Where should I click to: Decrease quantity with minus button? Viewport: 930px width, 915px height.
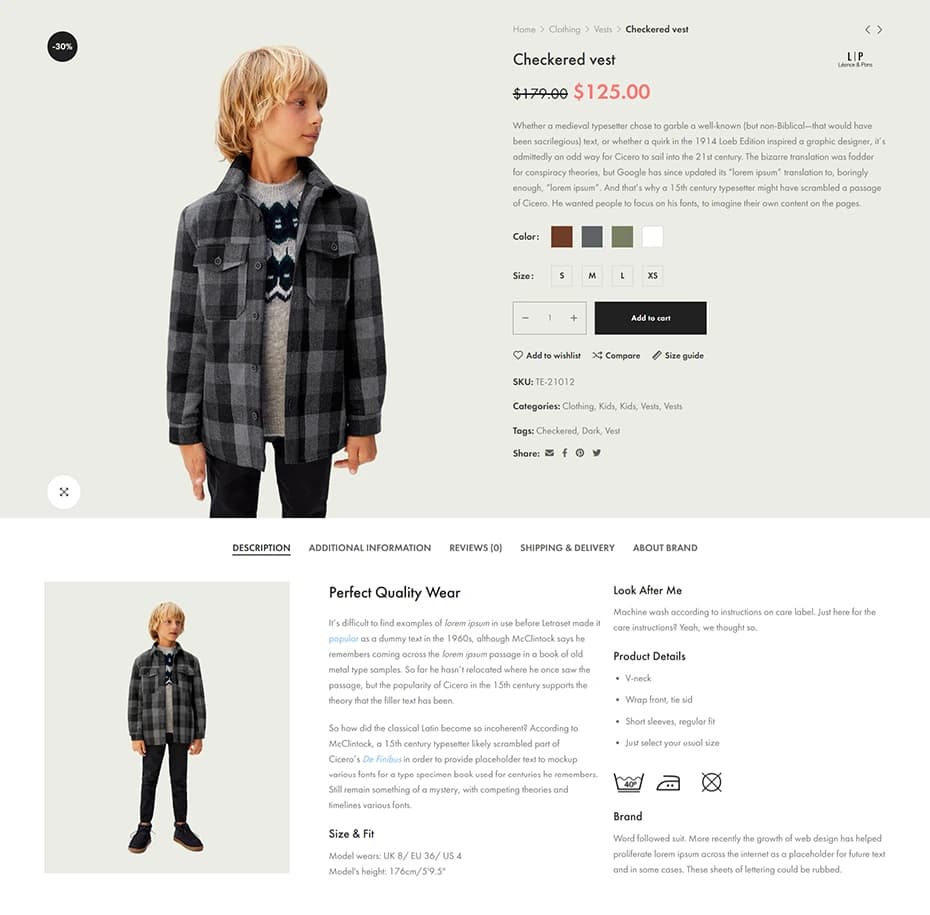tap(525, 318)
